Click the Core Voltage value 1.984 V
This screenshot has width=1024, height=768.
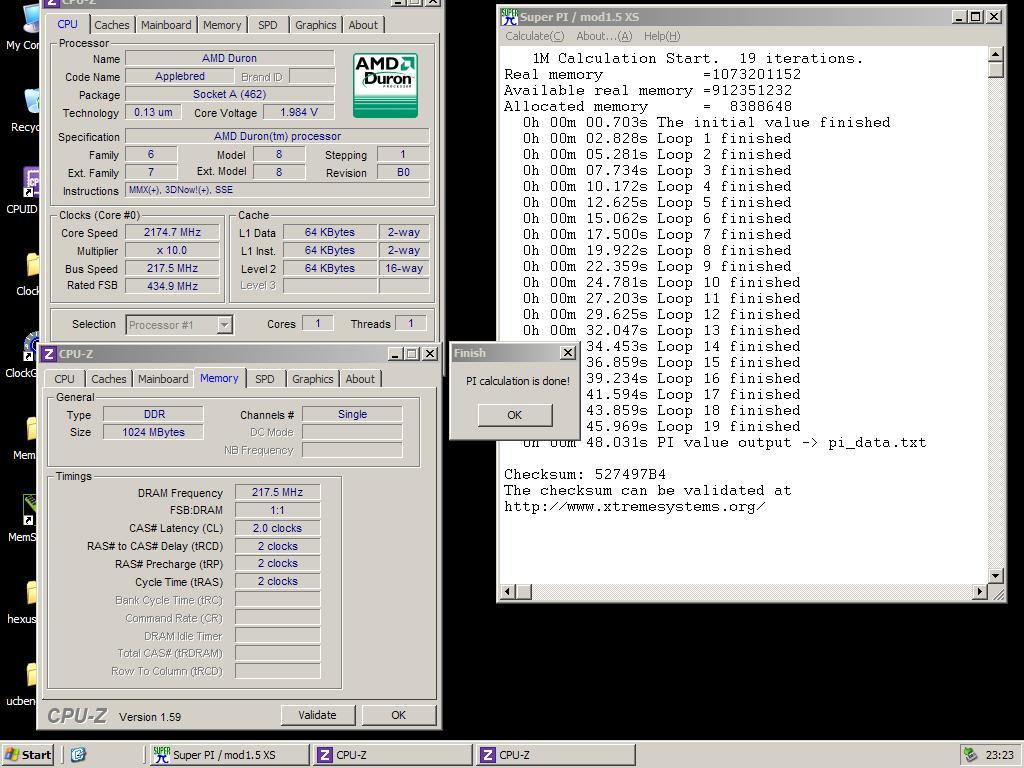click(x=298, y=112)
